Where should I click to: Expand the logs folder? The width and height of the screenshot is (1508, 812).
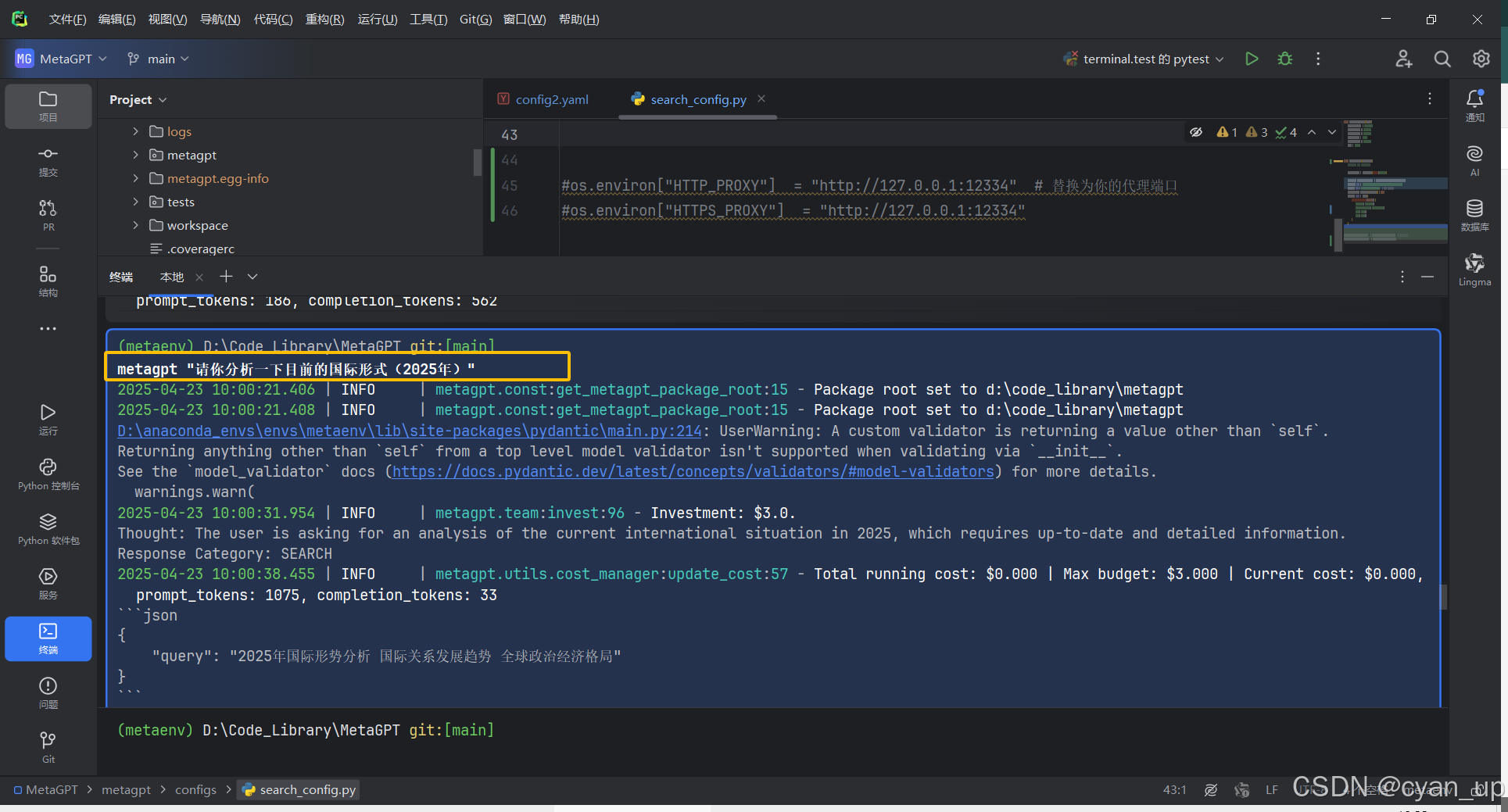tap(135, 131)
